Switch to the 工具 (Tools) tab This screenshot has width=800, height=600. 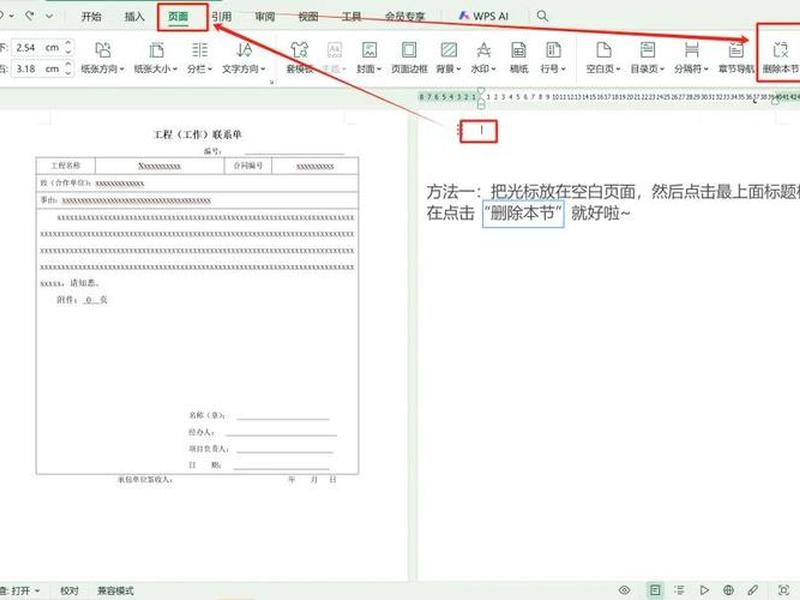tap(352, 16)
